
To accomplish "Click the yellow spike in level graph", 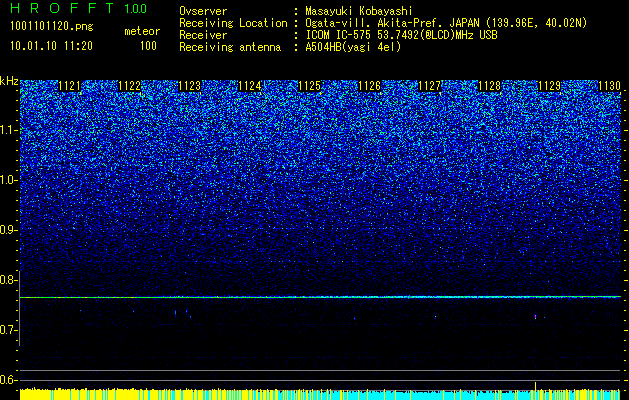I will [x=536, y=386].
